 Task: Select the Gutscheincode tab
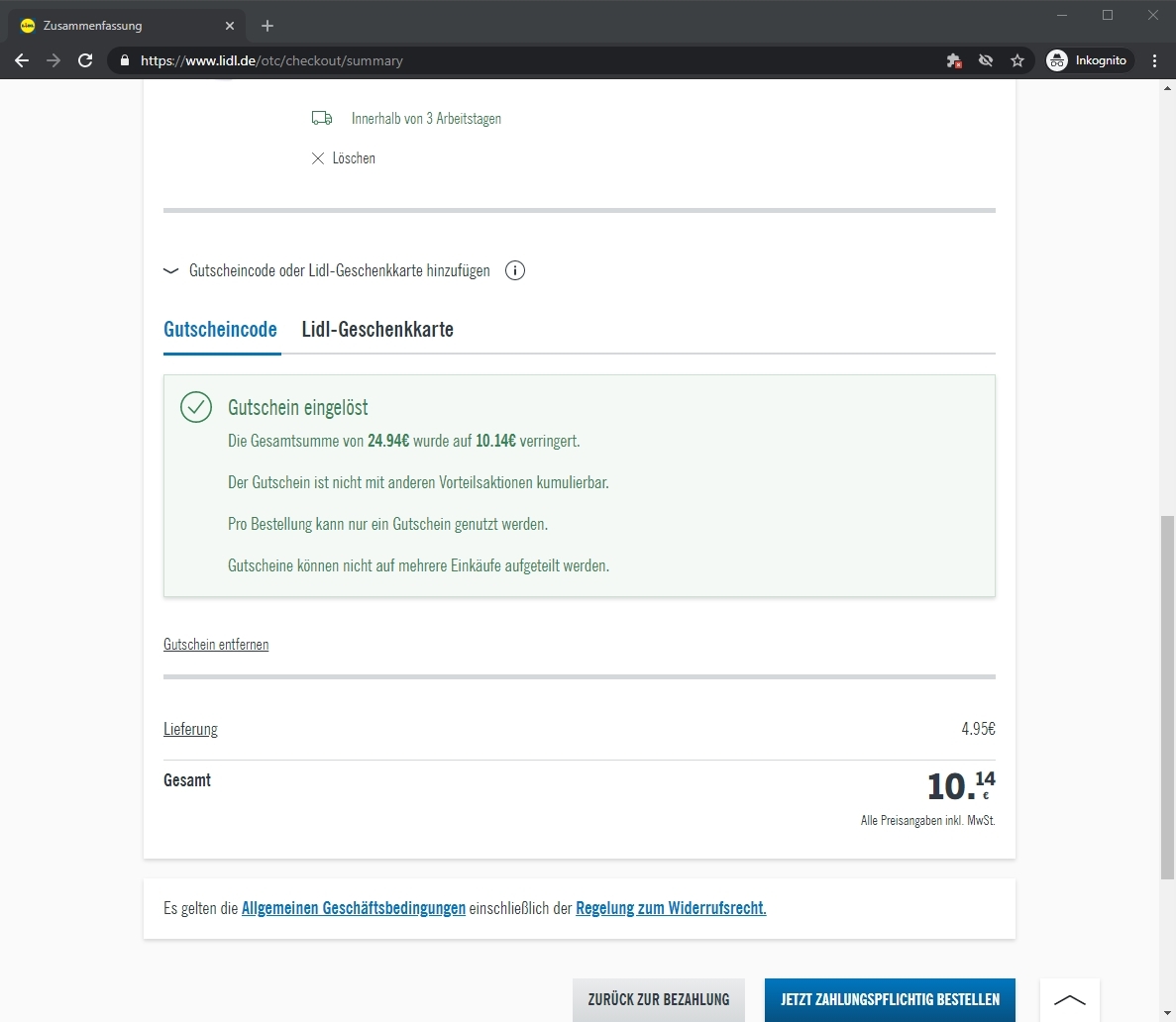pos(220,330)
